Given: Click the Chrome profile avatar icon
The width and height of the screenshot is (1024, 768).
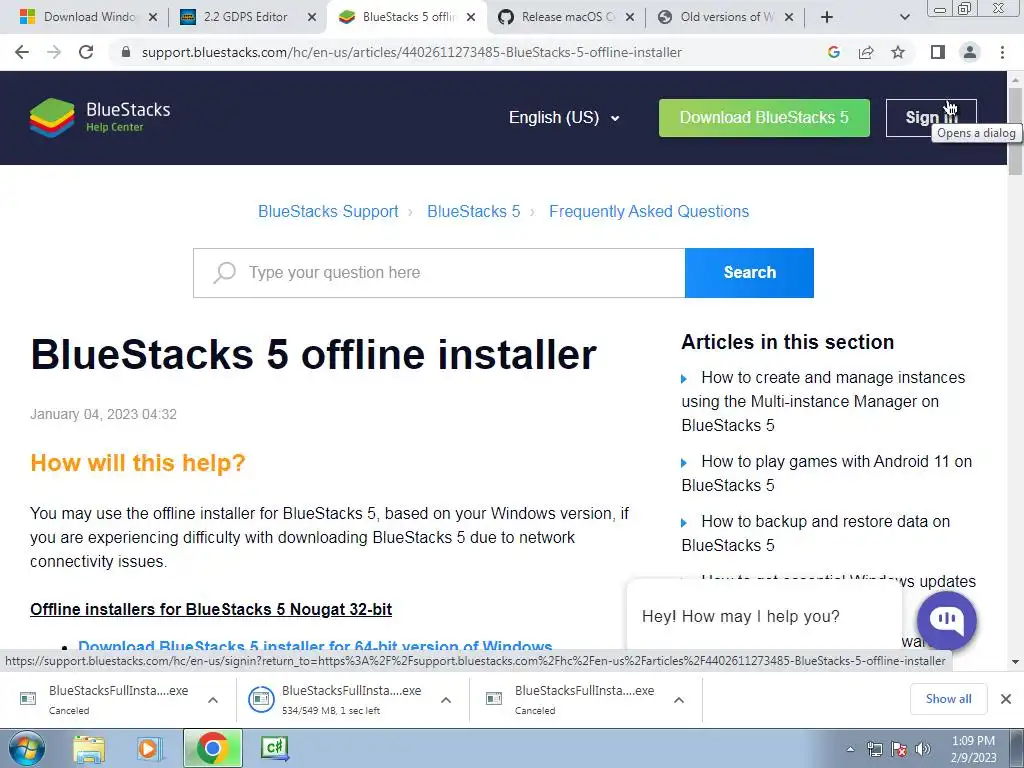Looking at the screenshot, I should click(x=970, y=52).
